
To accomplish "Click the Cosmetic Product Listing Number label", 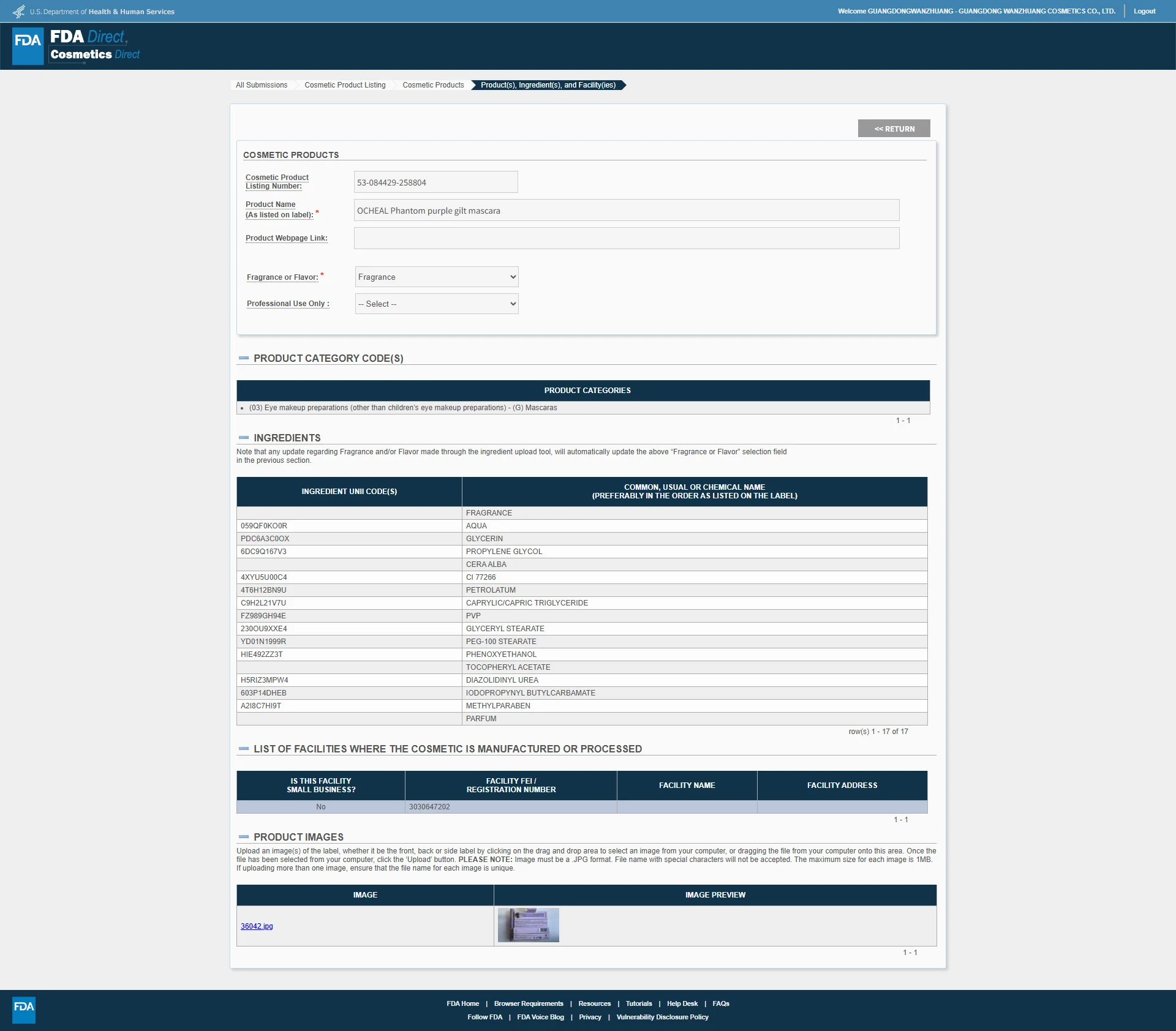I will (277, 182).
